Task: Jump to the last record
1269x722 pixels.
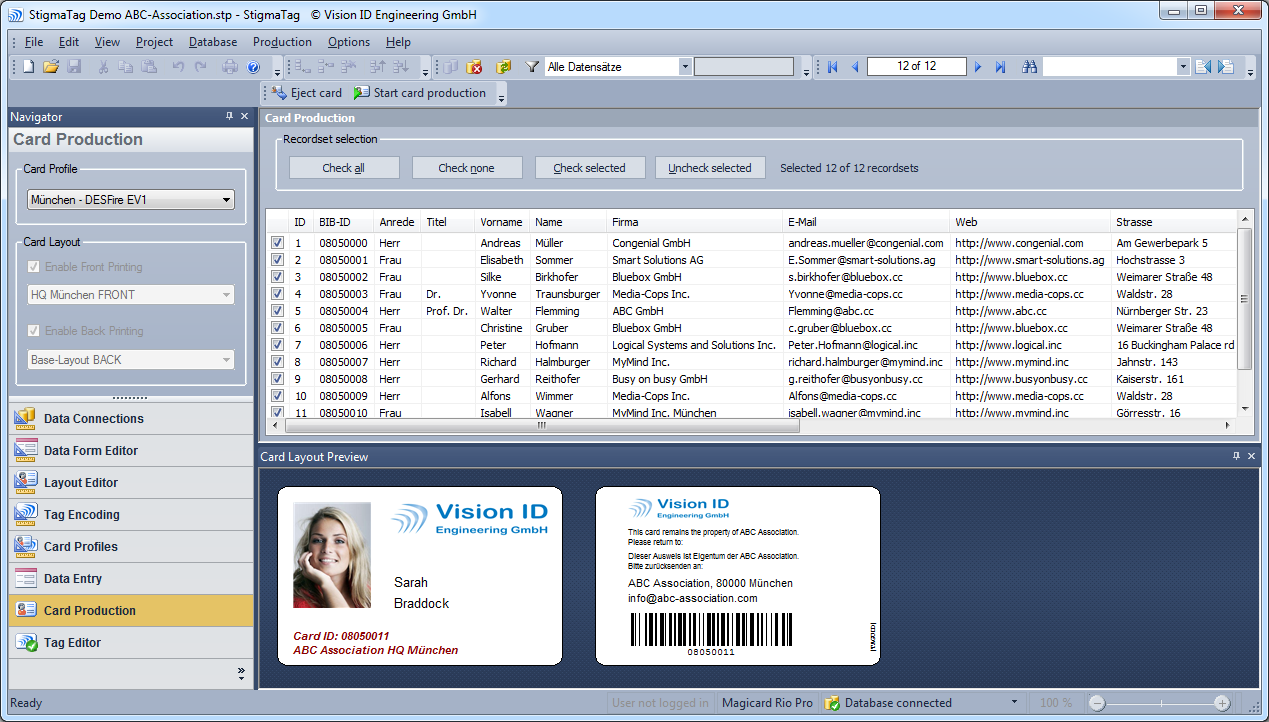Action: [1000, 67]
